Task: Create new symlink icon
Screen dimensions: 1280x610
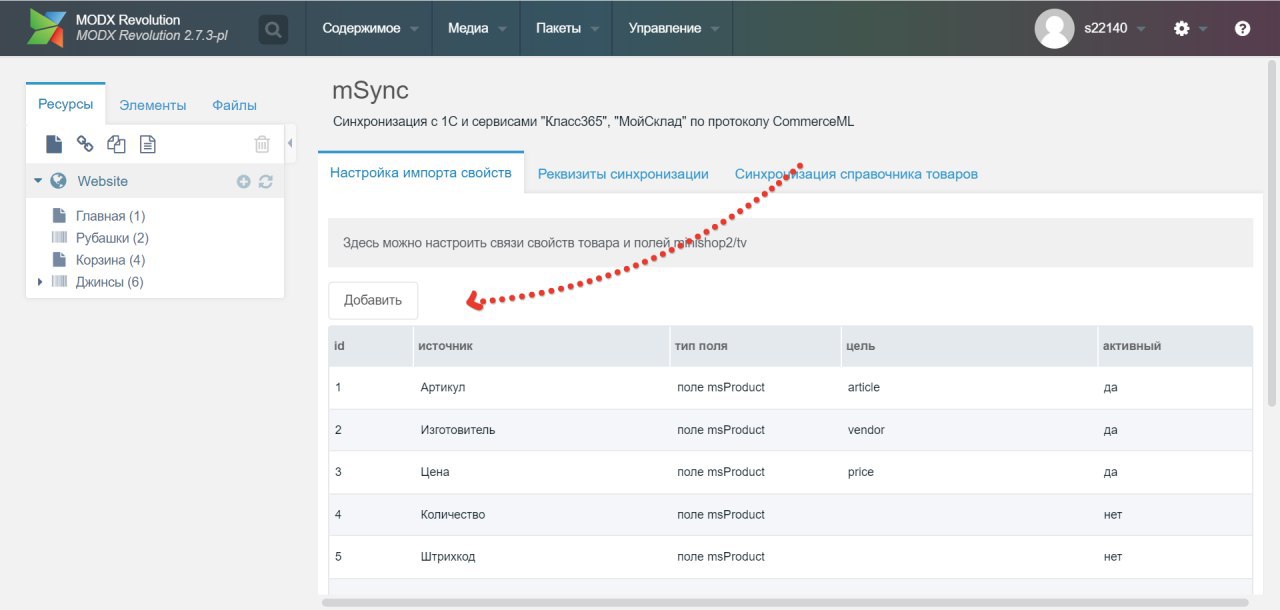Action: click(116, 144)
